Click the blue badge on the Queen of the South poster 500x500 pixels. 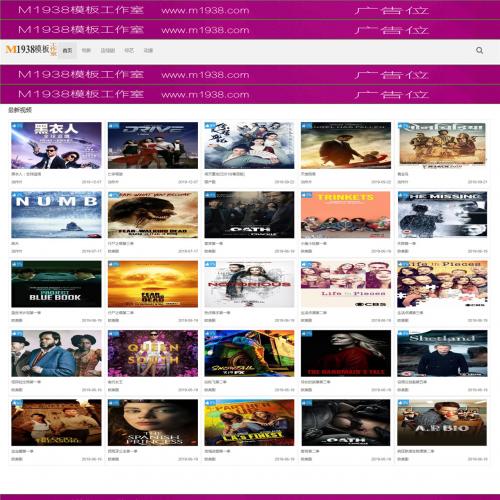pyautogui.click(x=114, y=334)
